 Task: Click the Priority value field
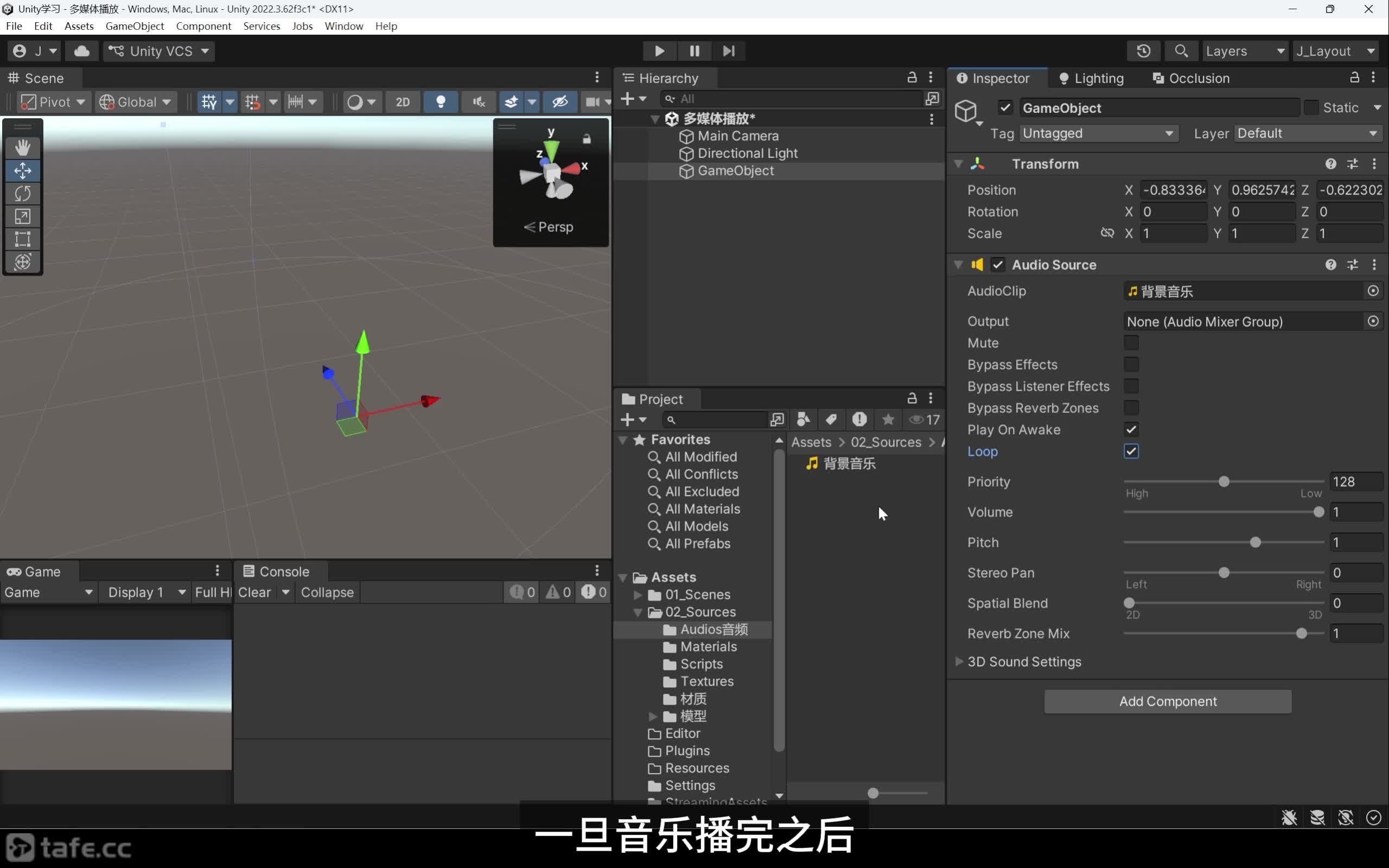point(1356,482)
